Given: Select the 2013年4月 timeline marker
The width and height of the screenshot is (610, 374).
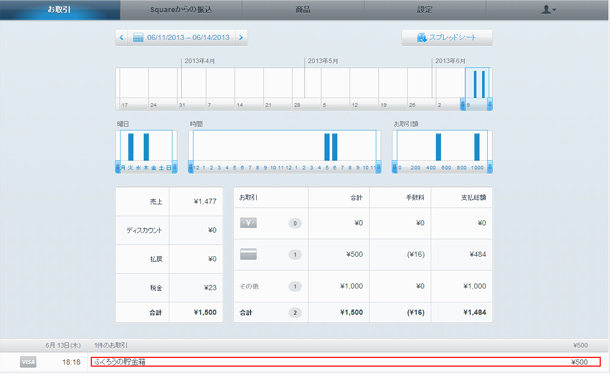Looking at the screenshot, I should pyautogui.click(x=200, y=61).
